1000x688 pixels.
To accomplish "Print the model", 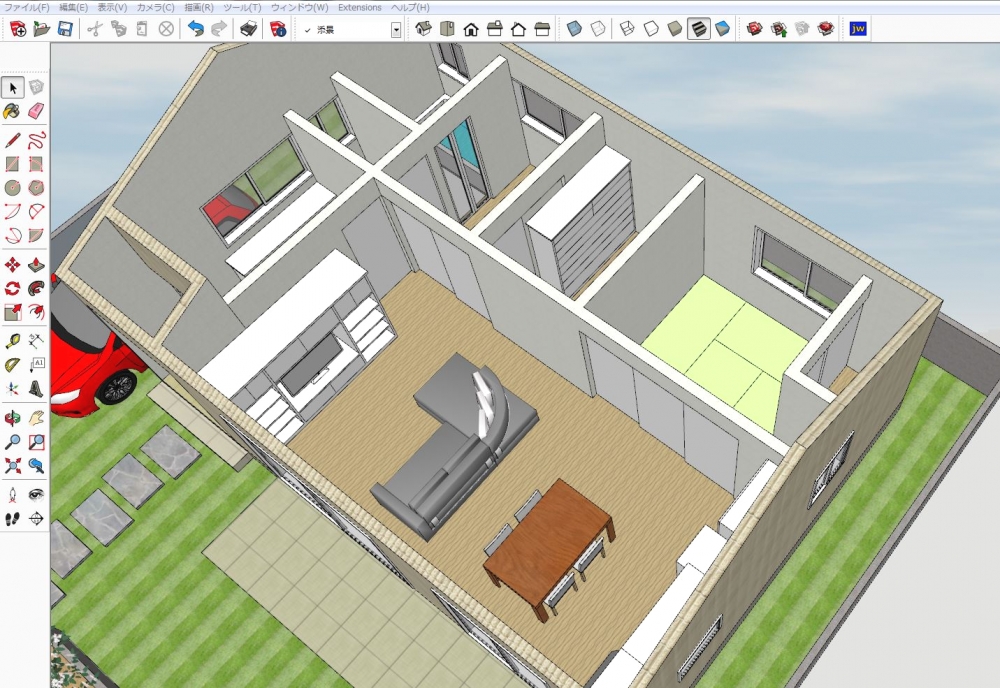I will (249, 29).
